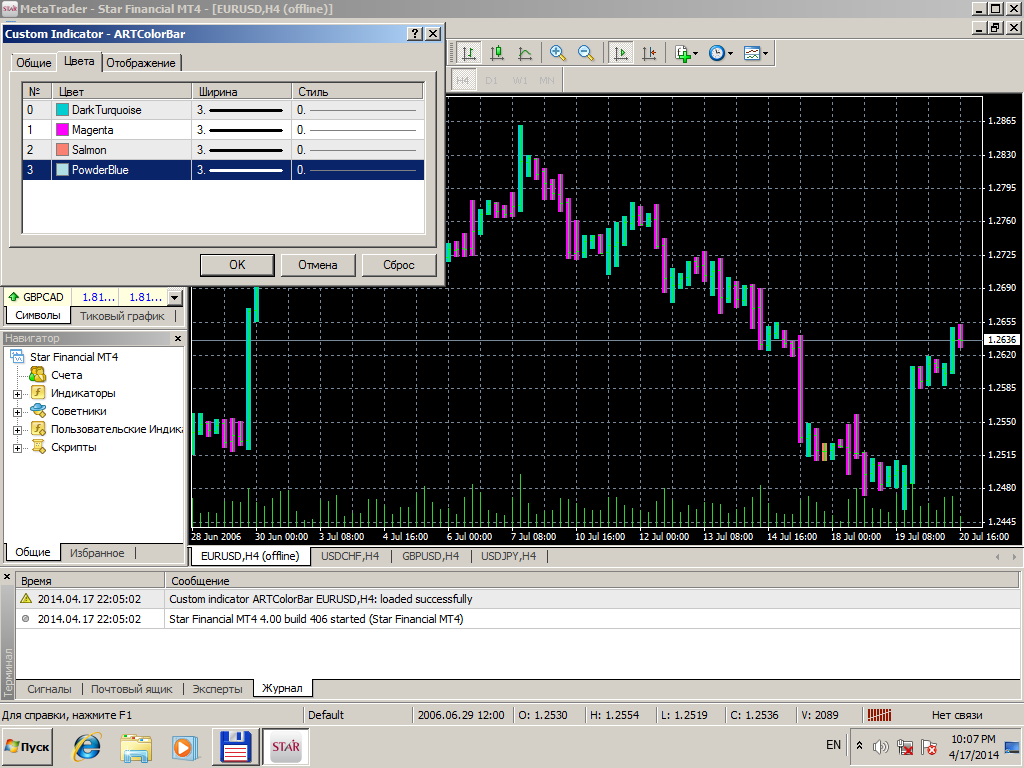Screen dimensions: 1024x768
Task: Switch to the Отображение tab
Action: click(x=141, y=63)
